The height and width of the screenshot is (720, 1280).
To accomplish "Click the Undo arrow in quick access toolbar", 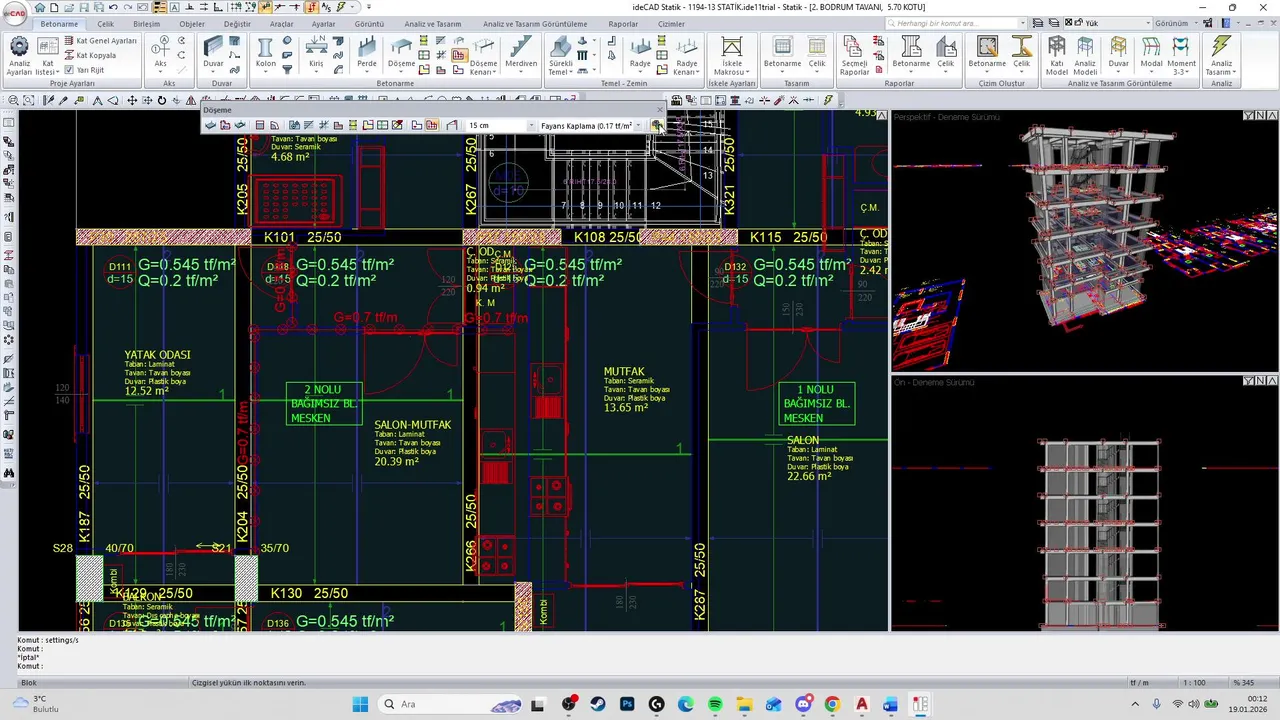I will 114,7.
